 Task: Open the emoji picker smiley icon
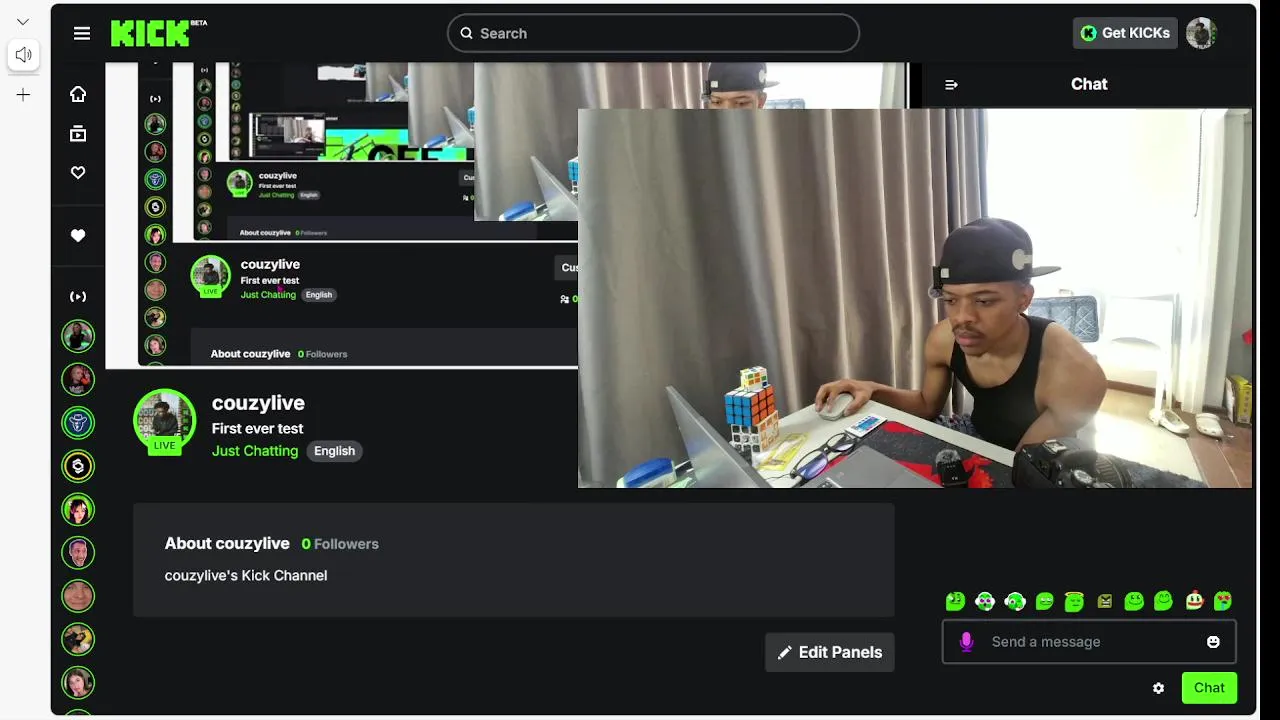(x=1213, y=642)
